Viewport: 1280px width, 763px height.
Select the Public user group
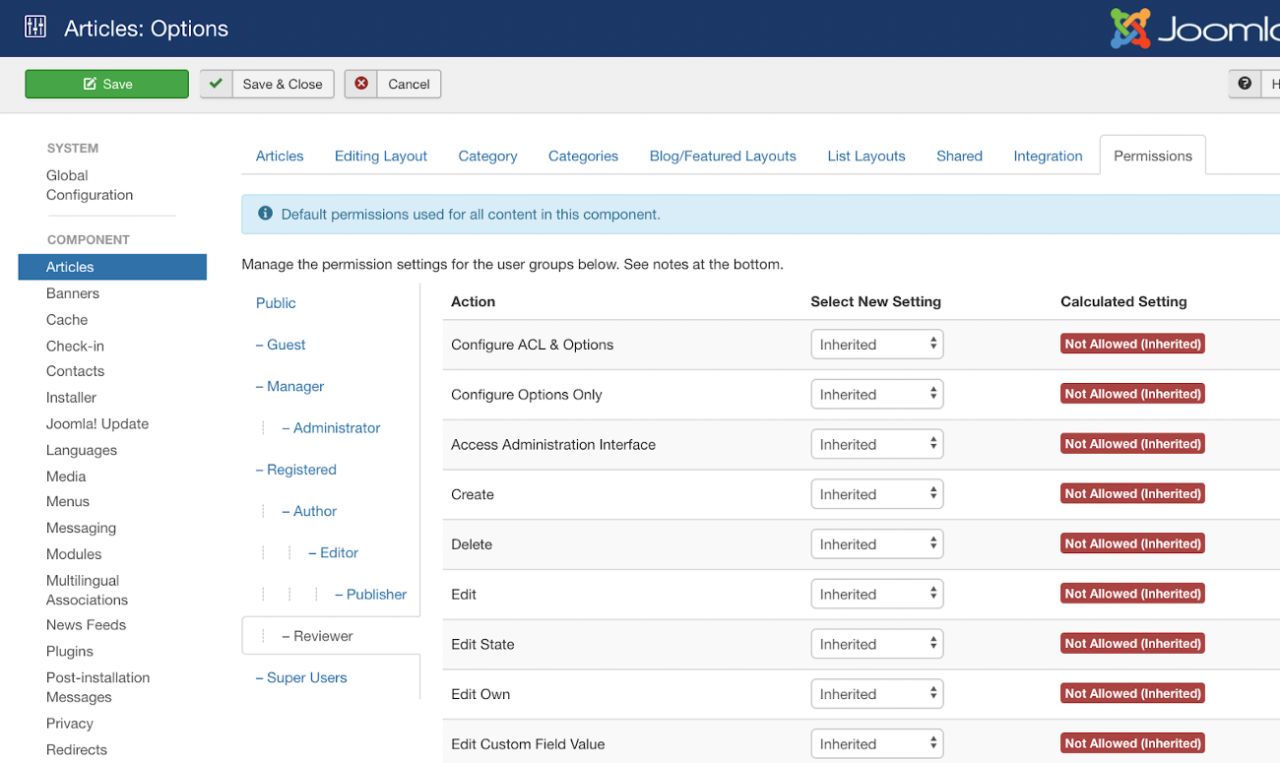[x=276, y=303]
